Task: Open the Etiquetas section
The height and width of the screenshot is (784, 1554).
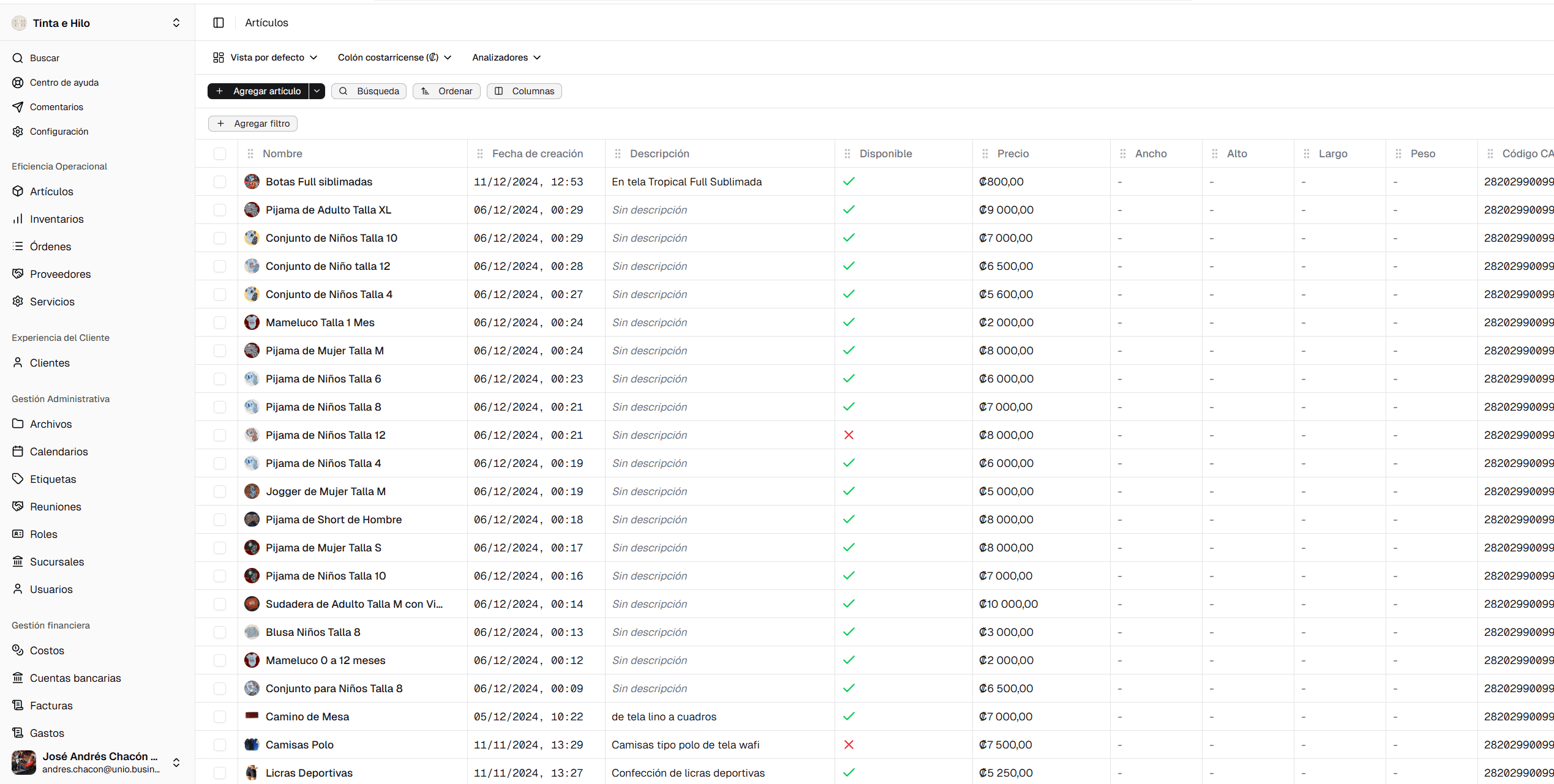Action: pyautogui.click(x=53, y=479)
